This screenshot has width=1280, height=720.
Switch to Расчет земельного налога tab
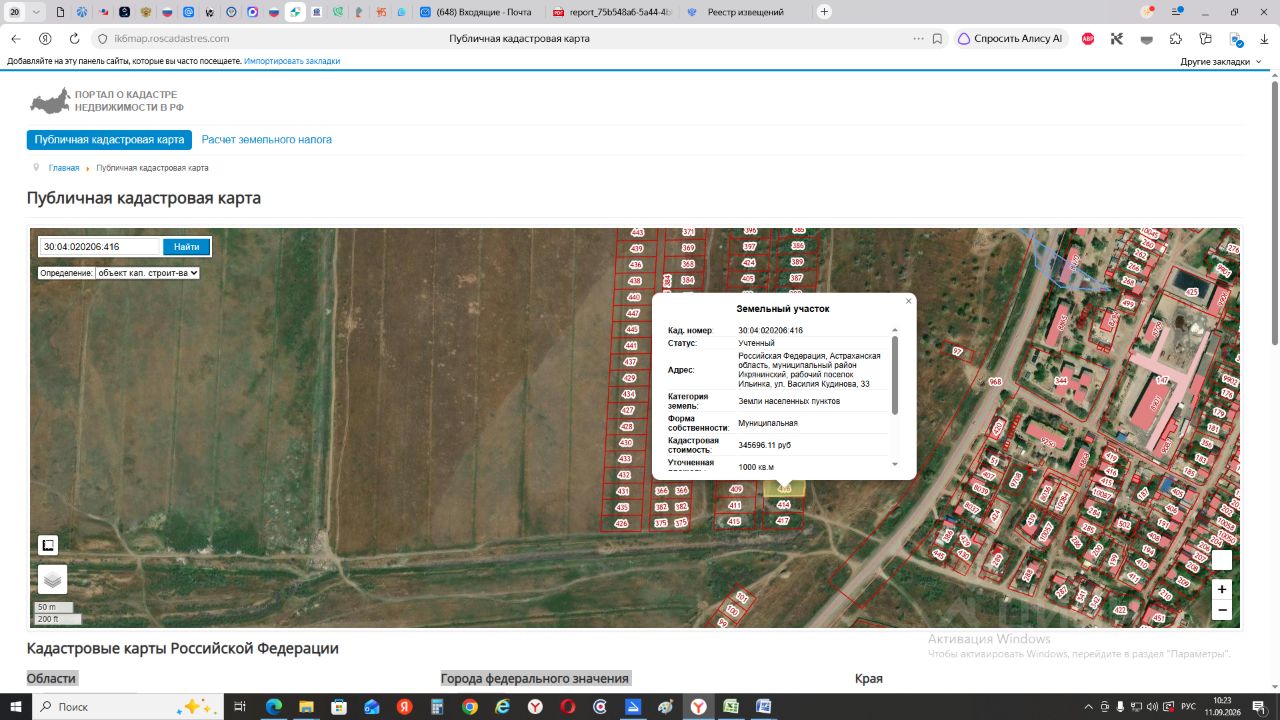pos(267,140)
